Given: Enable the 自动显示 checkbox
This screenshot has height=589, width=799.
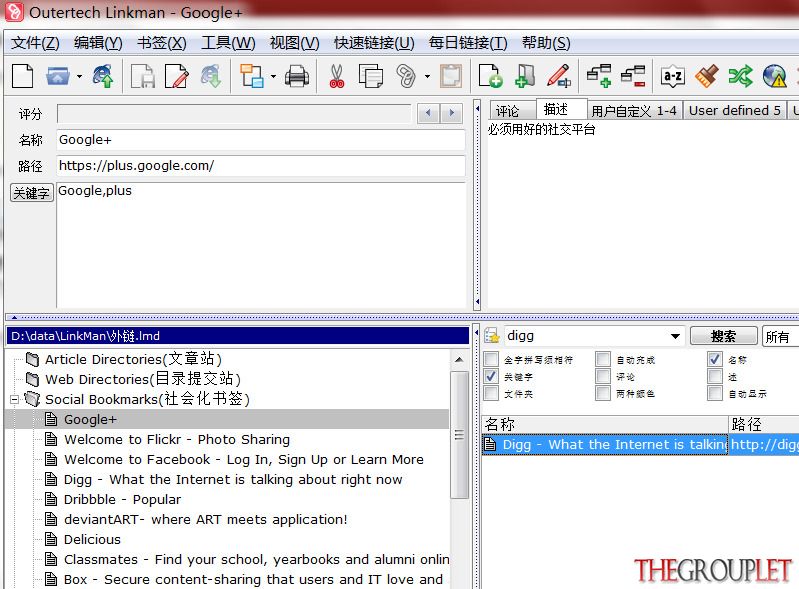Looking at the screenshot, I should (715, 393).
